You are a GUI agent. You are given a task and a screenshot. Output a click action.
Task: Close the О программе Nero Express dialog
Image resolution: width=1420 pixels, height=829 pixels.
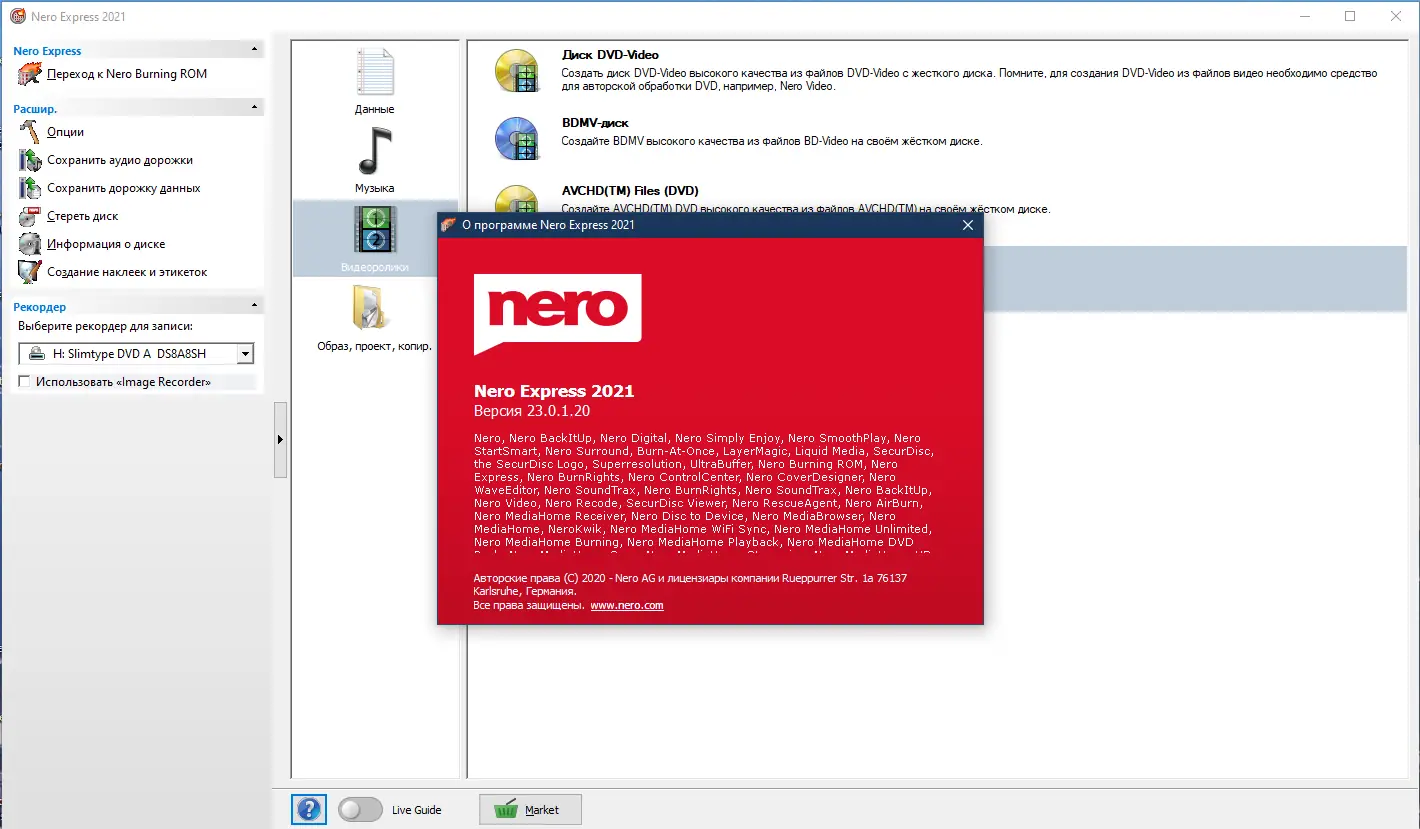[x=967, y=225]
